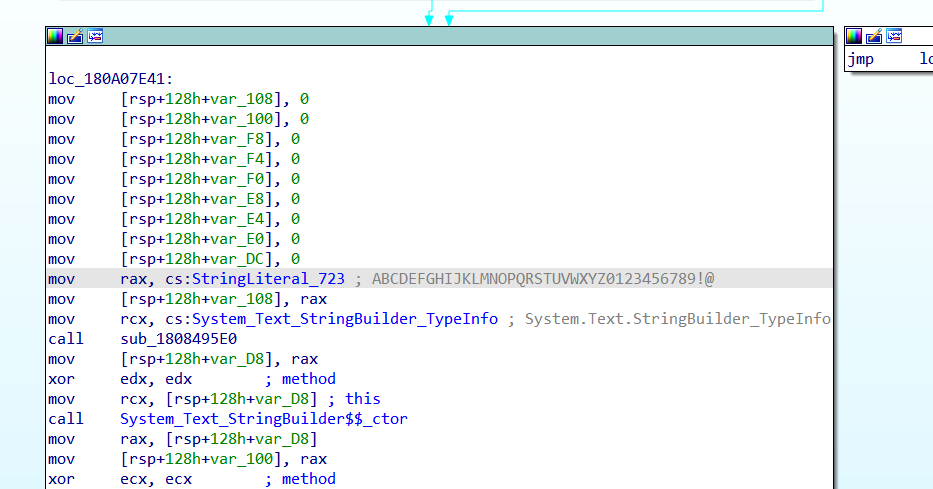Click StringLiteral_723 reference

268,279
